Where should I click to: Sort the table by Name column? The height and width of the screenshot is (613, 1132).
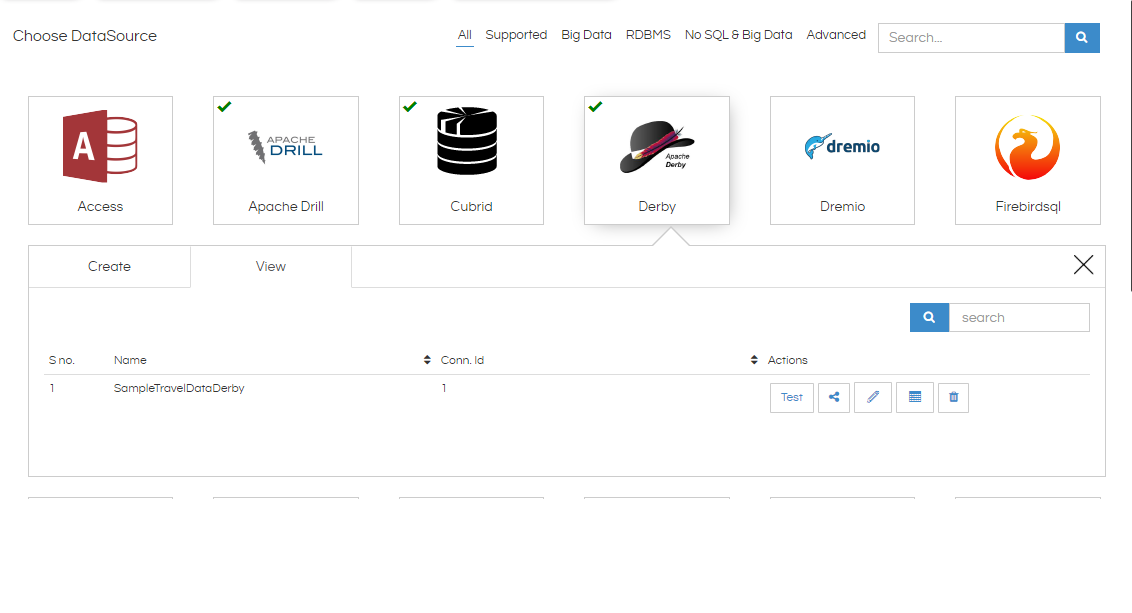[427, 360]
